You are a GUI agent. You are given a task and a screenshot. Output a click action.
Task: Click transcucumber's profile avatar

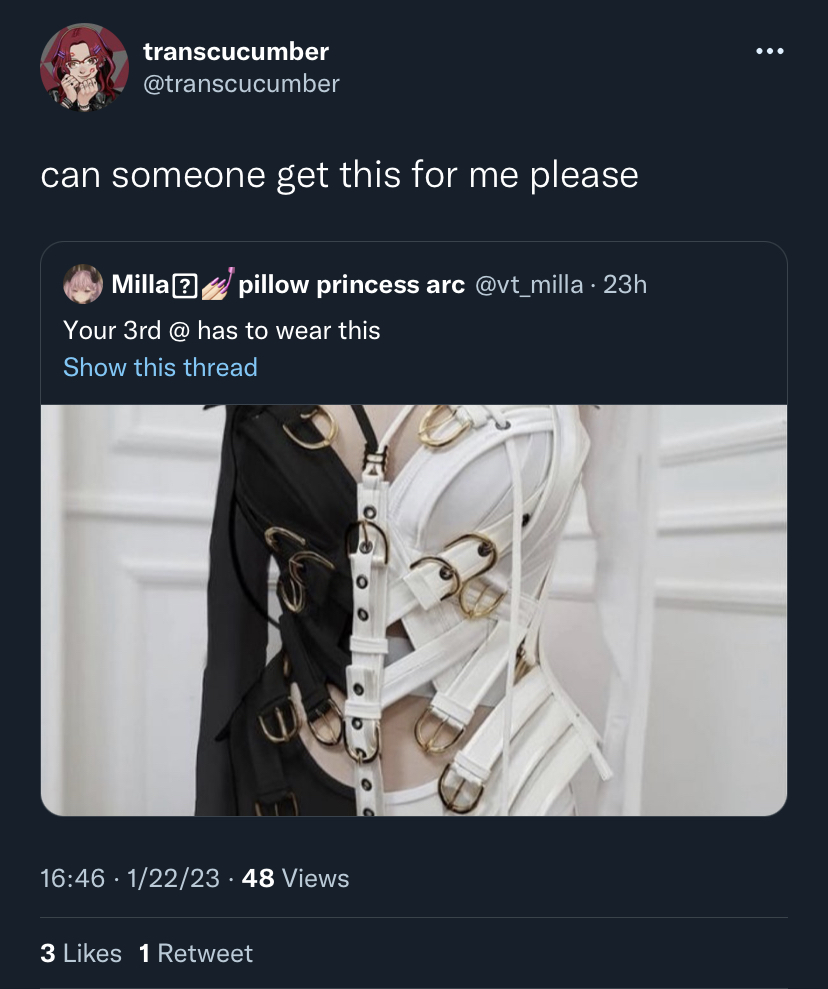[x=85, y=67]
